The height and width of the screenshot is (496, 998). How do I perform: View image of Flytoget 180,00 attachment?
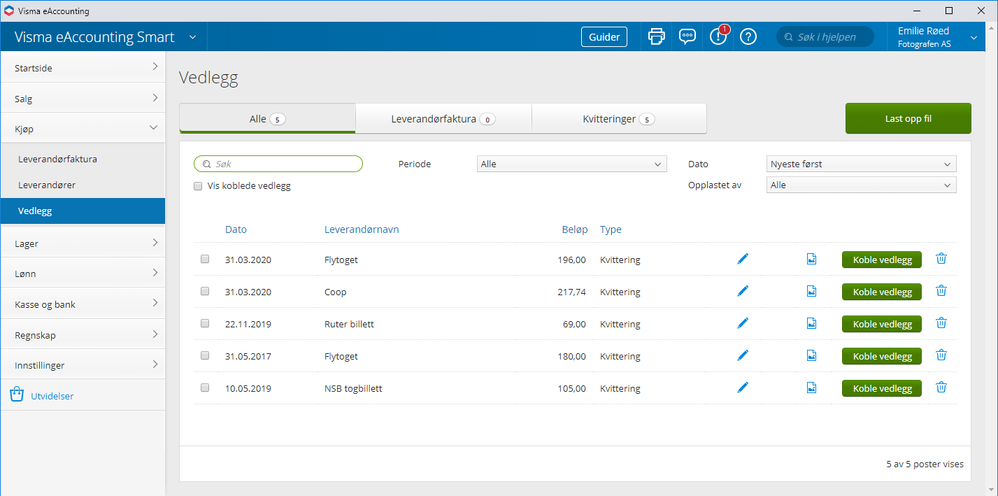point(812,355)
